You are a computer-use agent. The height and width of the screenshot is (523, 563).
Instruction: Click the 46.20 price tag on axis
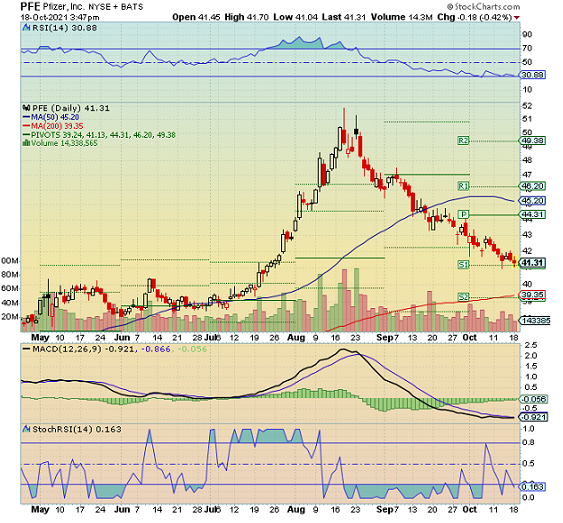point(533,186)
